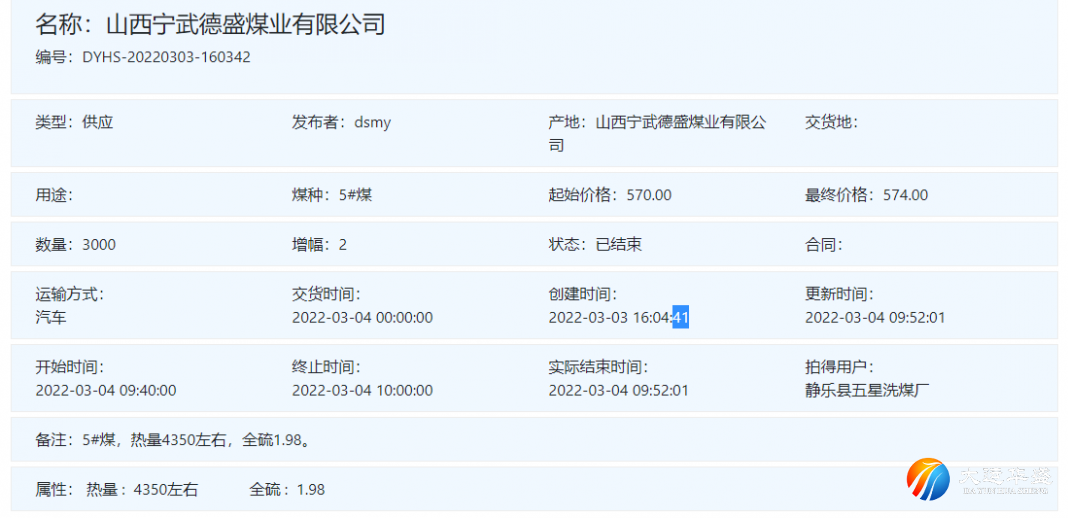Viewport: 1068px width, 518px height.
Task: Click the timestamp under 实际结束时间
Action: (618, 390)
